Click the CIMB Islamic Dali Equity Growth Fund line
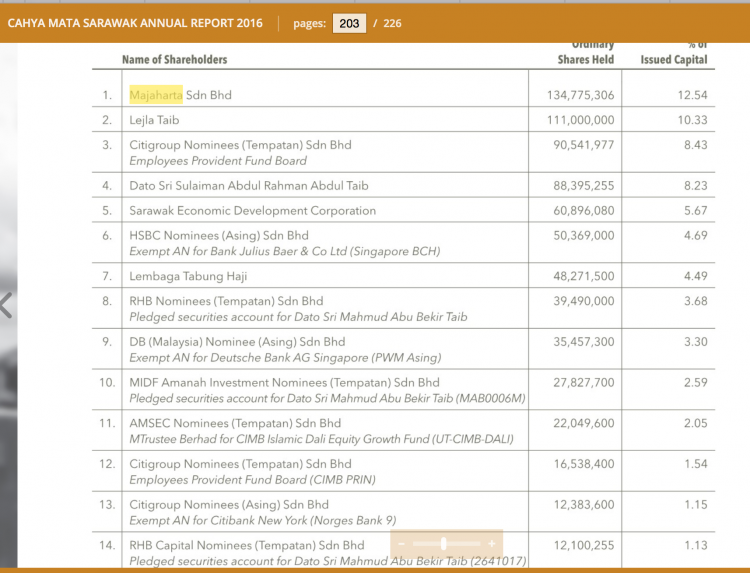Image resolution: width=750 pixels, height=573 pixels. coord(321,439)
